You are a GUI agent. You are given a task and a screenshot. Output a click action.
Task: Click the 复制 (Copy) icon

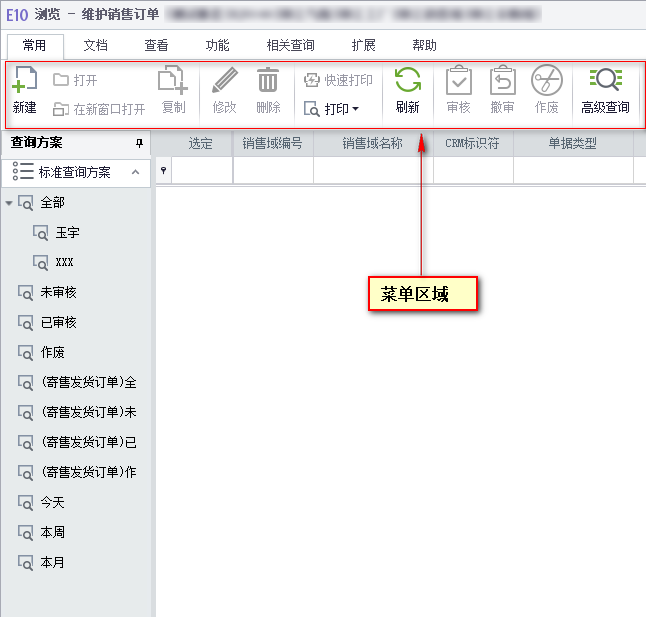tap(173, 82)
